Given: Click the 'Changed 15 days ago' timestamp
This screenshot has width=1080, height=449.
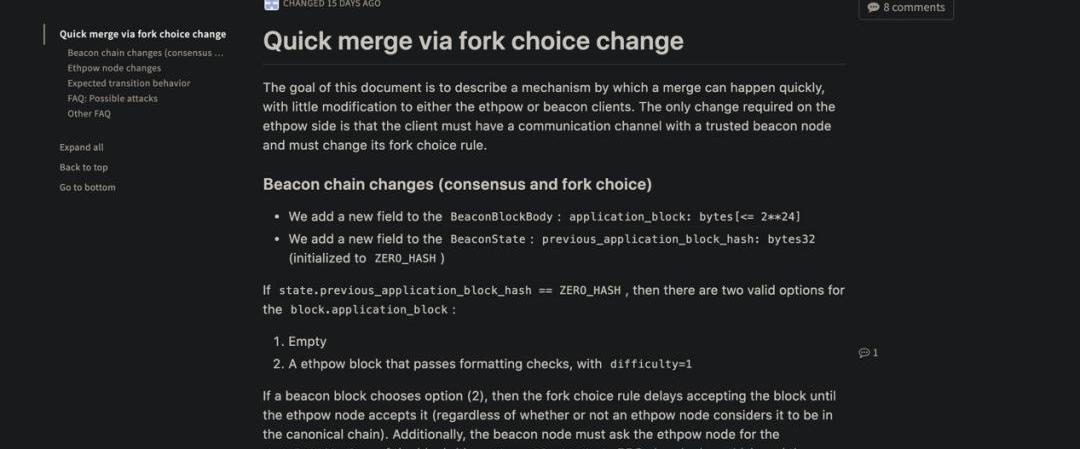Looking at the screenshot, I should click(x=331, y=4).
